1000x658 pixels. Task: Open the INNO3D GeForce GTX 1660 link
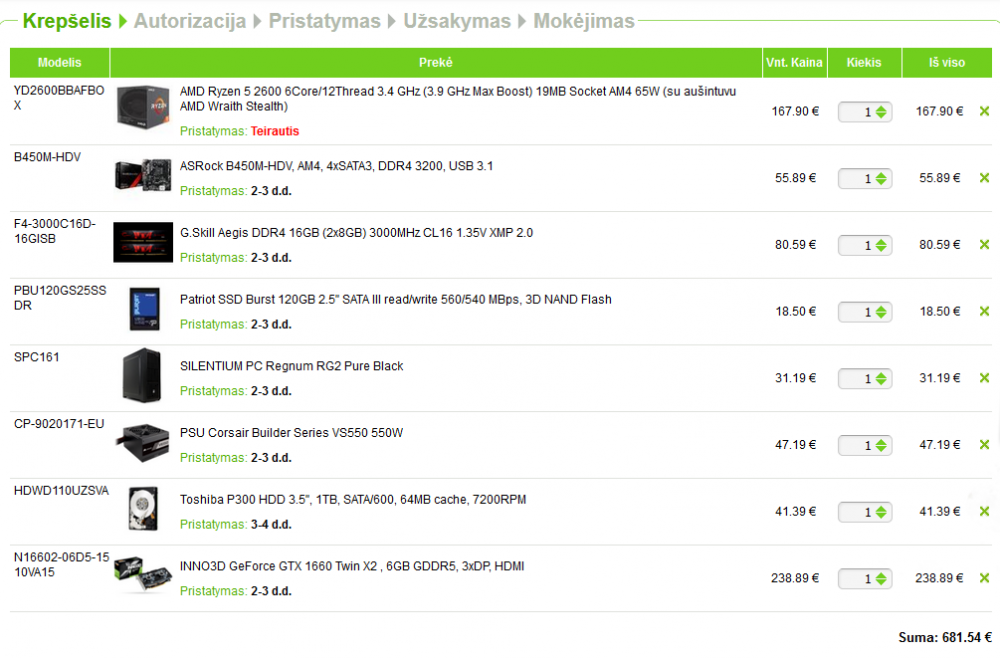click(x=351, y=566)
